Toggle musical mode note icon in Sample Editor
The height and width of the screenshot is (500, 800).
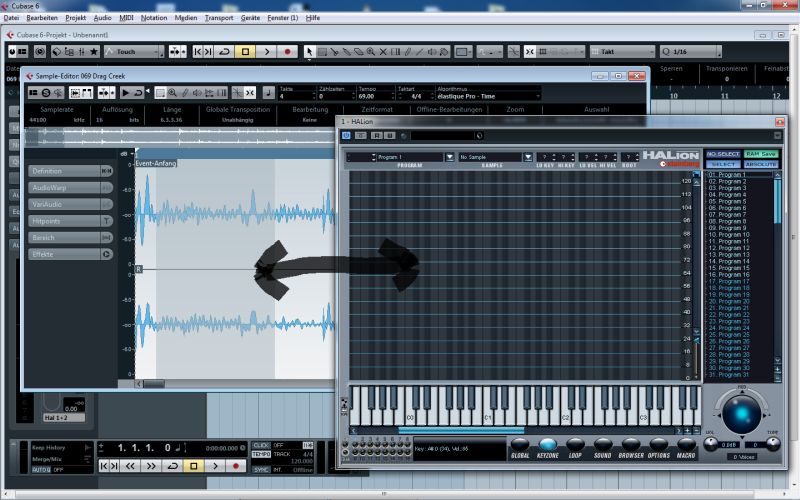point(268,93)
